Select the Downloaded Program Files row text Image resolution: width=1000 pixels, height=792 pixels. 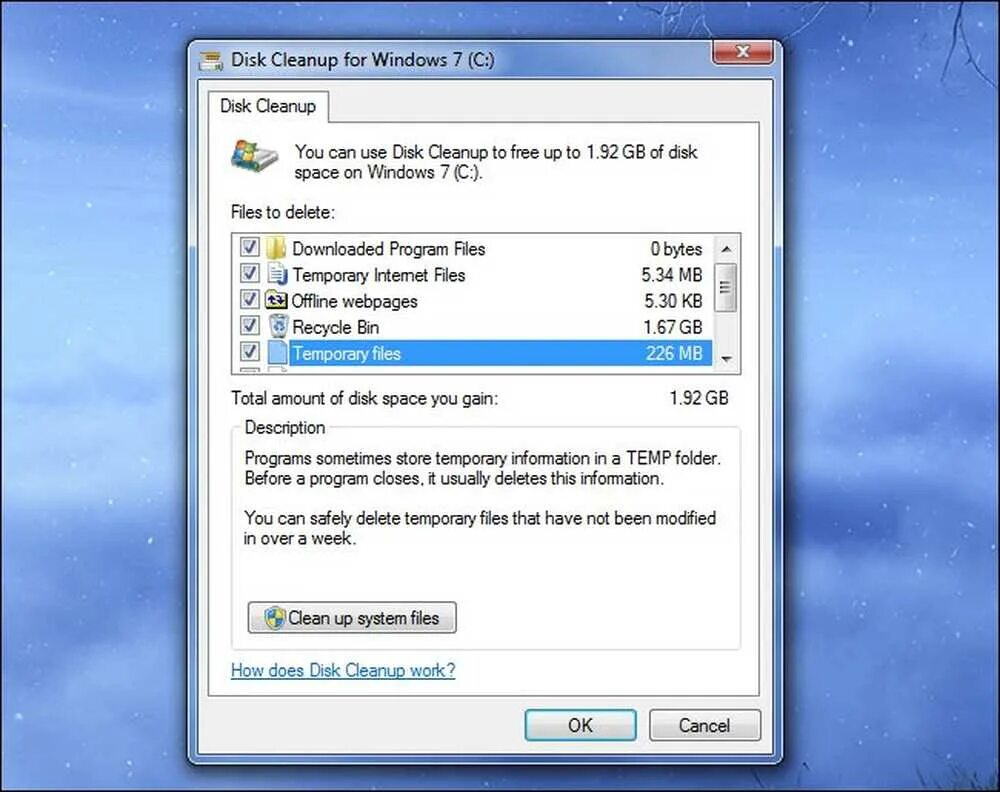388,249
